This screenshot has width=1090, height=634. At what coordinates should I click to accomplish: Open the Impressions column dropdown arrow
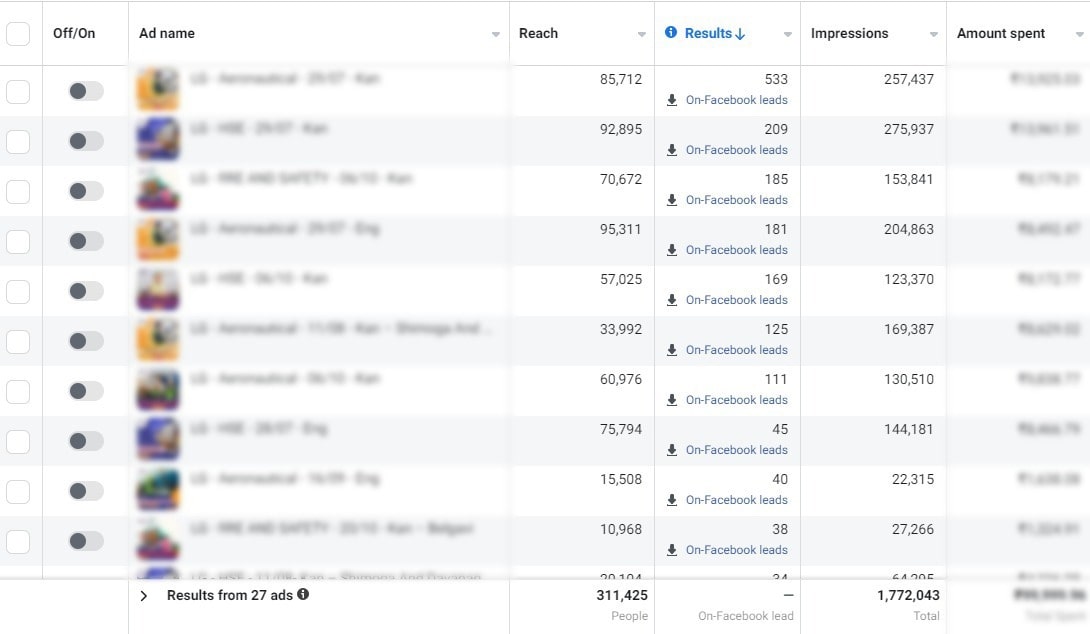point(933,35)
